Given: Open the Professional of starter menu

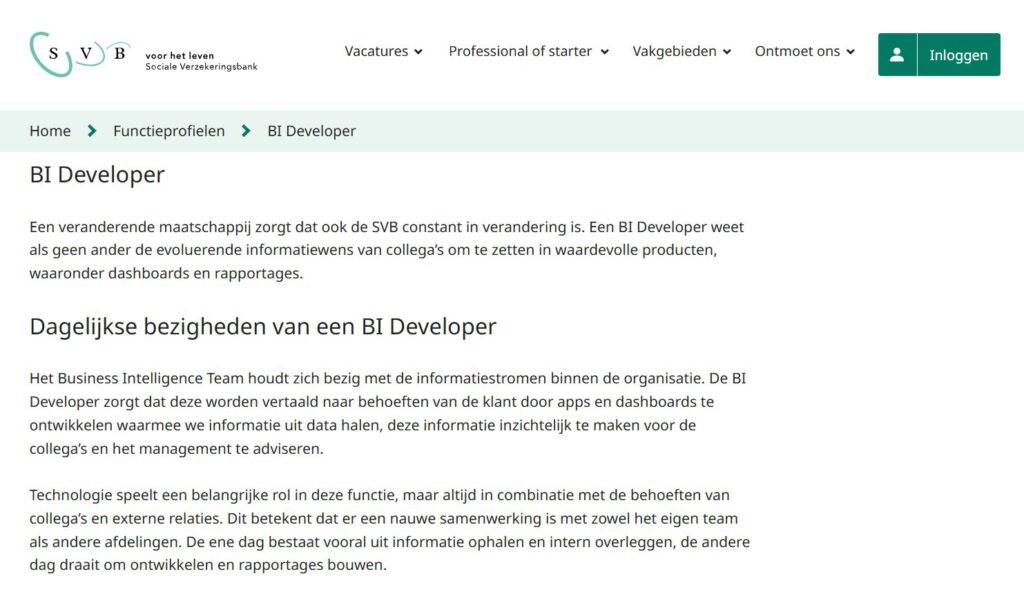Looking at the screenshot, I should coord(520,51).
